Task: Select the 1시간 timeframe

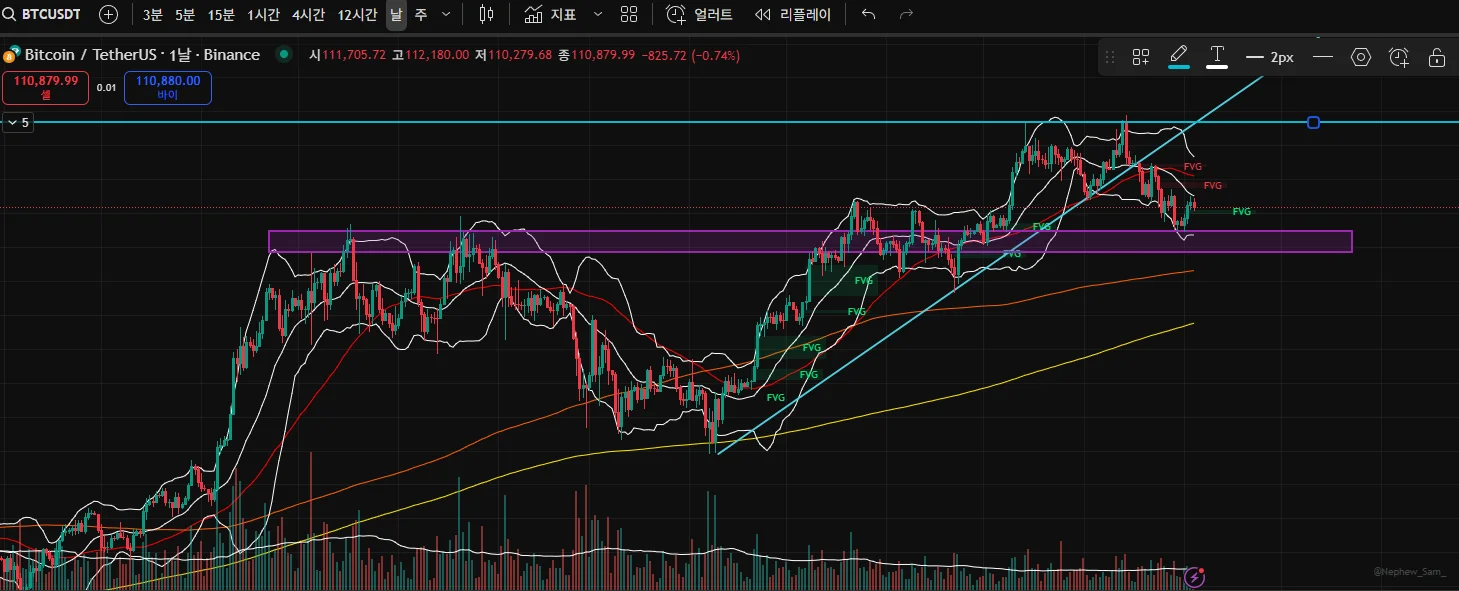Action: (x=264, y=15)
